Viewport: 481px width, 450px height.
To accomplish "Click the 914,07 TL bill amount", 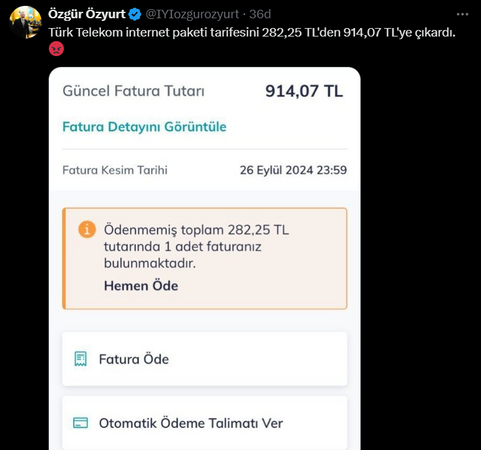I will [304, 91].
